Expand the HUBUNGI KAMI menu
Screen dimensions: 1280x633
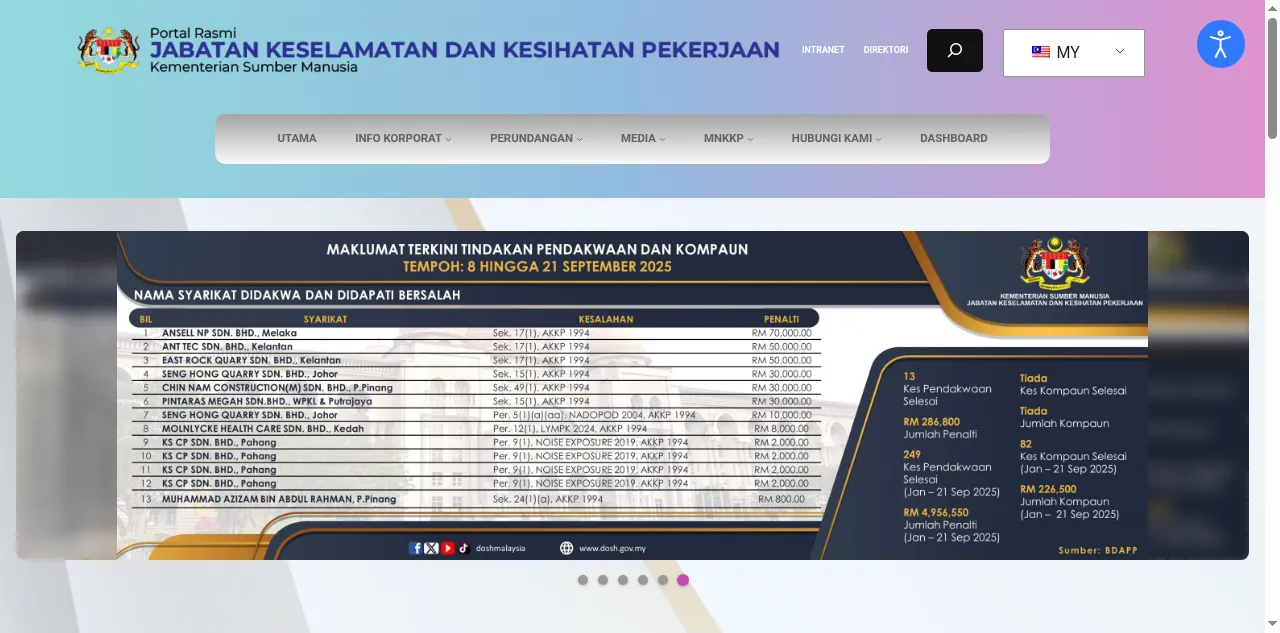(836, 139)
